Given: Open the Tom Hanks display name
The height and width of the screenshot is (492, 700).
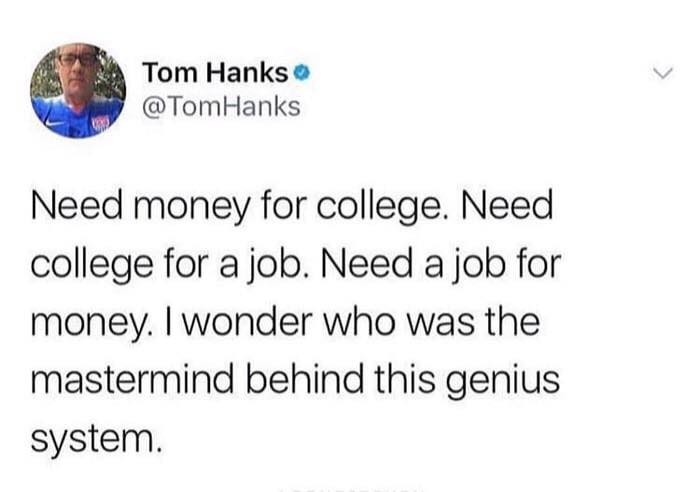Looking at the screenshot, I should point(216,73).
